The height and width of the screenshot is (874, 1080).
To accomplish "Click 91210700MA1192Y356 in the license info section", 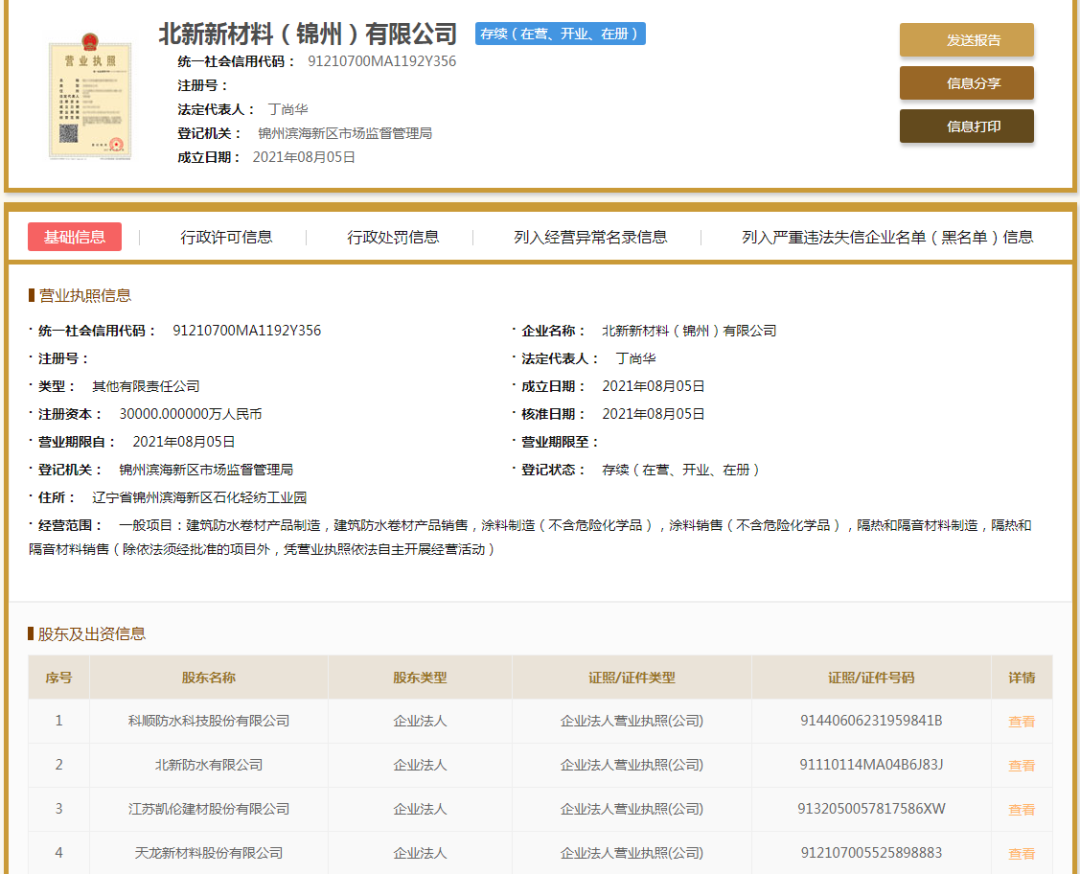I will [247, 331].
